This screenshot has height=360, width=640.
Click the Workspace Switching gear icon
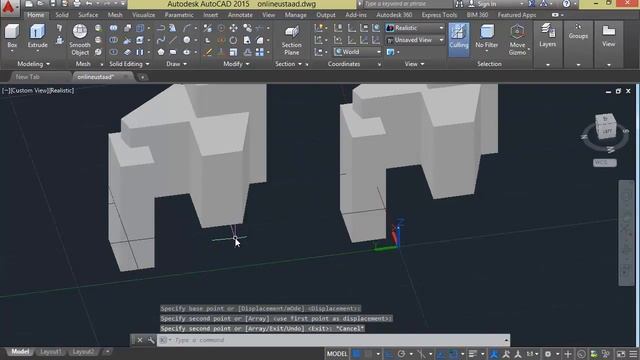[548, 354]
